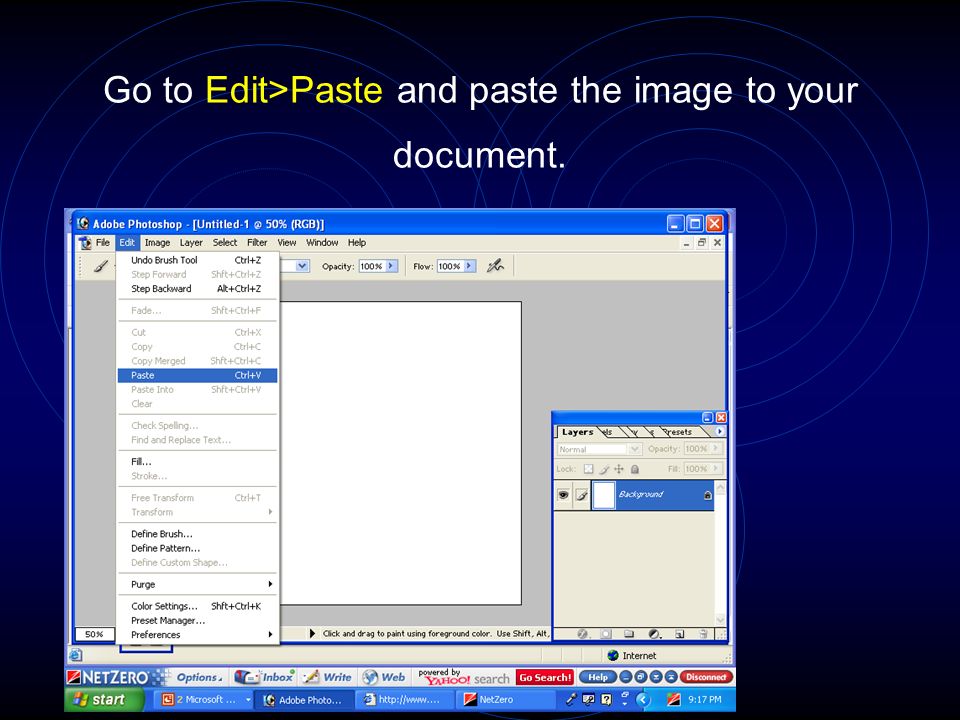Click NetZero Web button
Viewport: 960px width, 720px height.
pyautogui.click(x=384, y=677)
